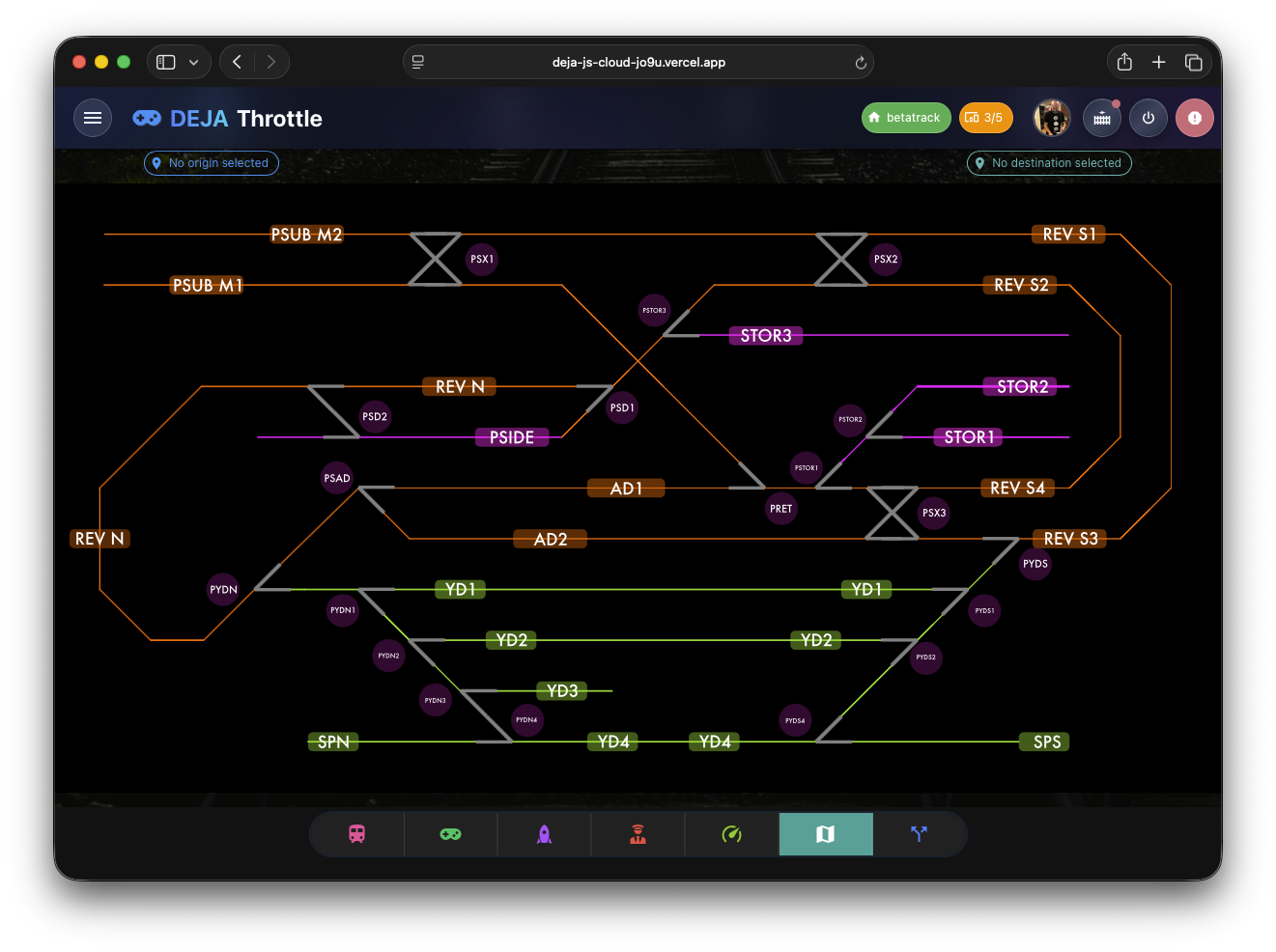This screenshot has height=952, width=1276.
Task: Toggle the PSX1 crossover turnout
Action: click(482, 259)
